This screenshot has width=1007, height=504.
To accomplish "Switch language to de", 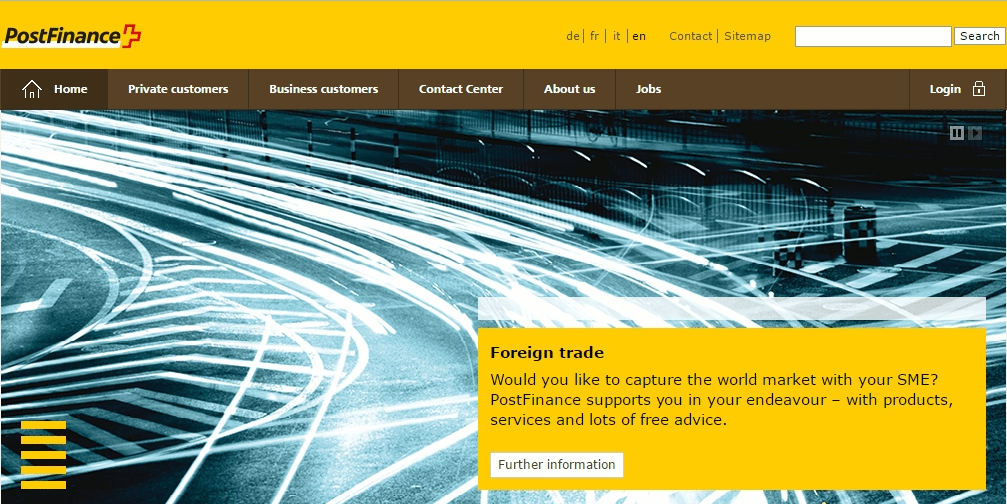I will click(x=573, y=36).
